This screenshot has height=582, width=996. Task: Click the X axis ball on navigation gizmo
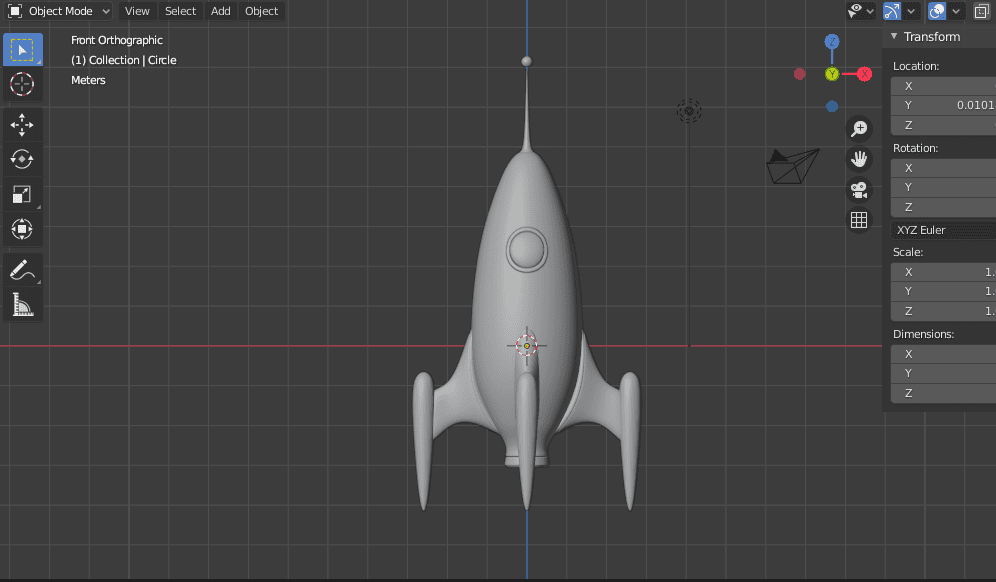click(864, 73)
